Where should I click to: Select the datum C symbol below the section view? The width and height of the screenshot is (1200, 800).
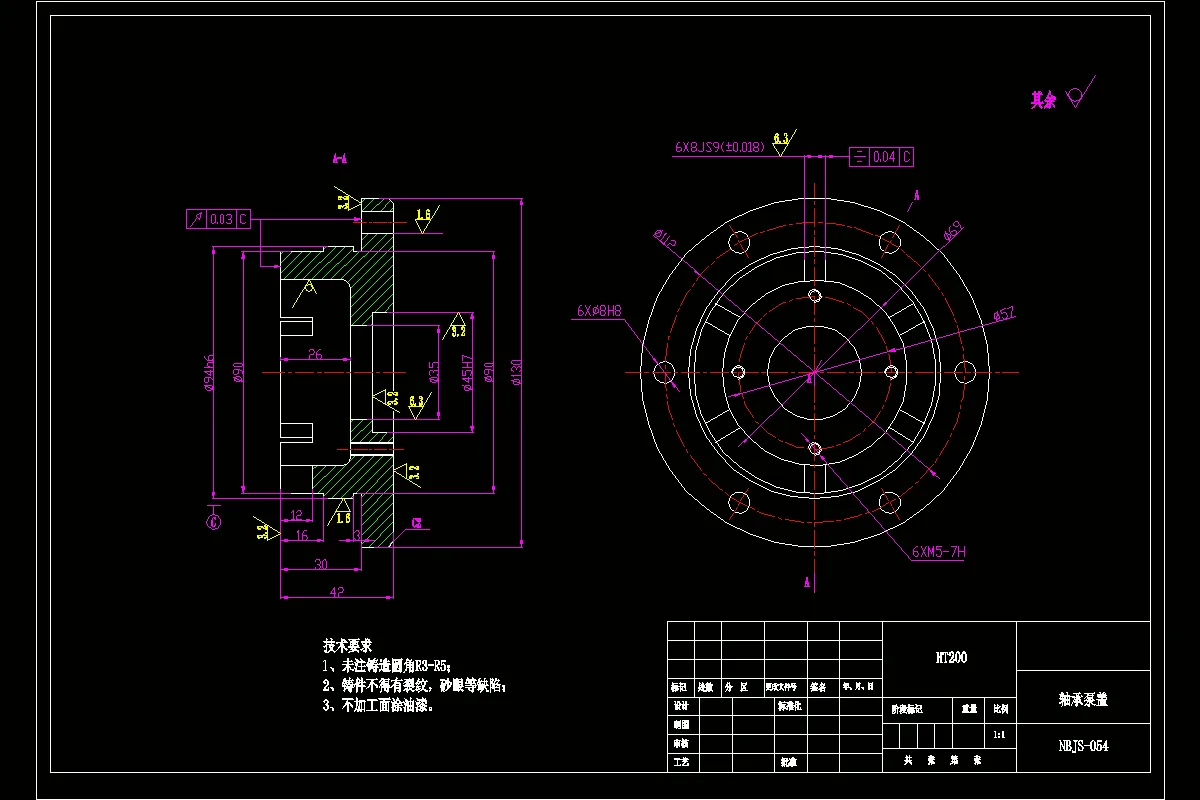point(213,520)
